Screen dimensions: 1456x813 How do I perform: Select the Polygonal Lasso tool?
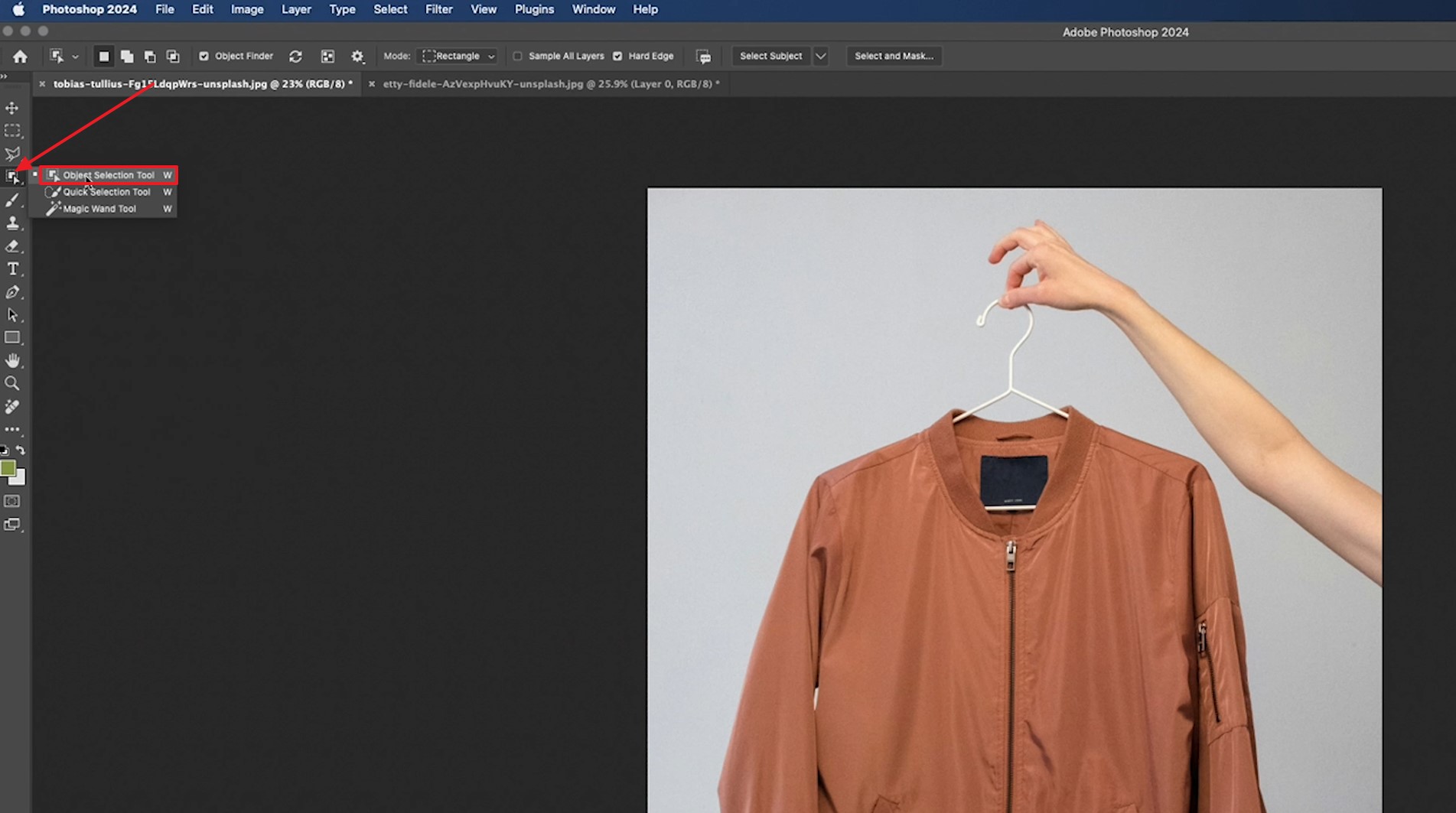click(x=12, y=154)
